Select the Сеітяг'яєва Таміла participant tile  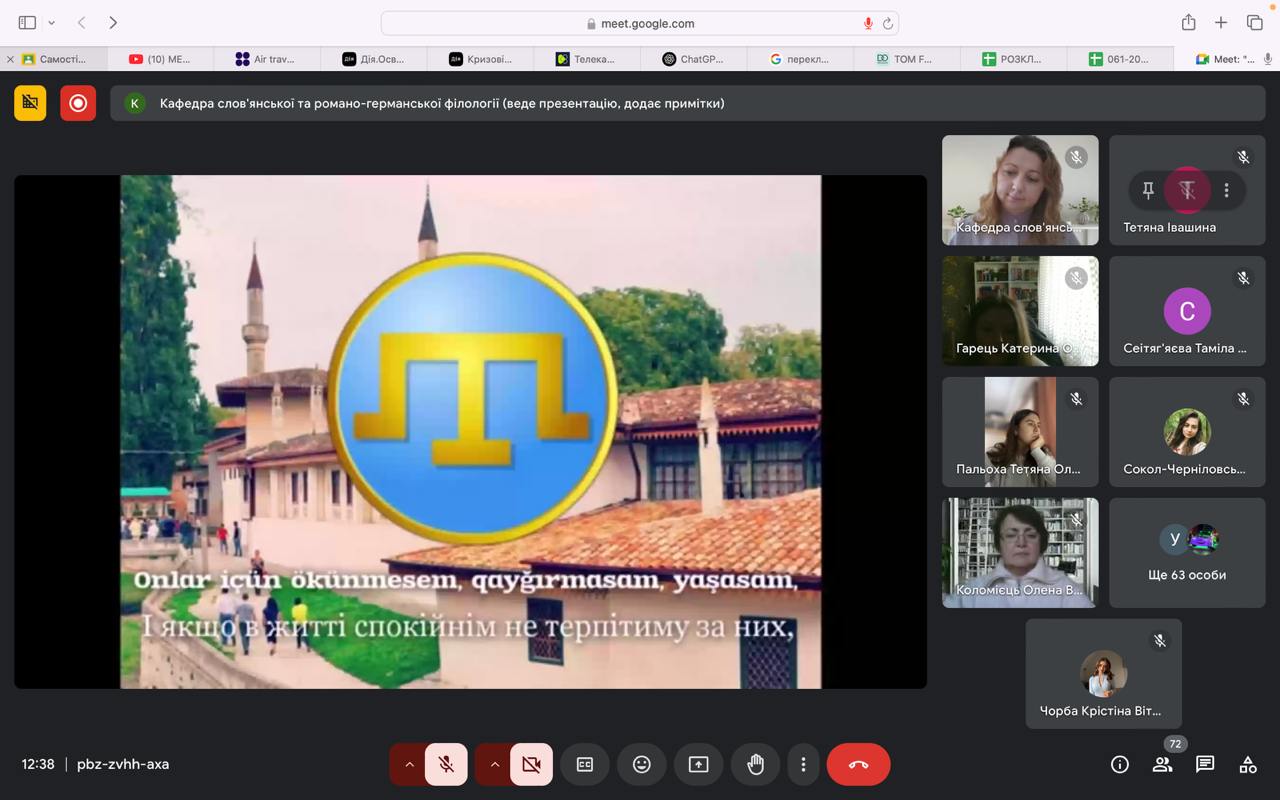pyautogui.click(x=1187, y=311)
